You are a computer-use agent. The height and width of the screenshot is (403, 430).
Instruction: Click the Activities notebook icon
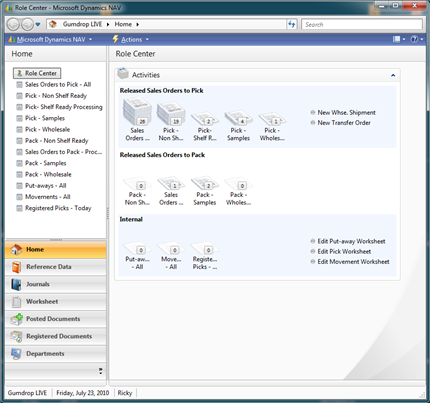(x=123, y=74)
